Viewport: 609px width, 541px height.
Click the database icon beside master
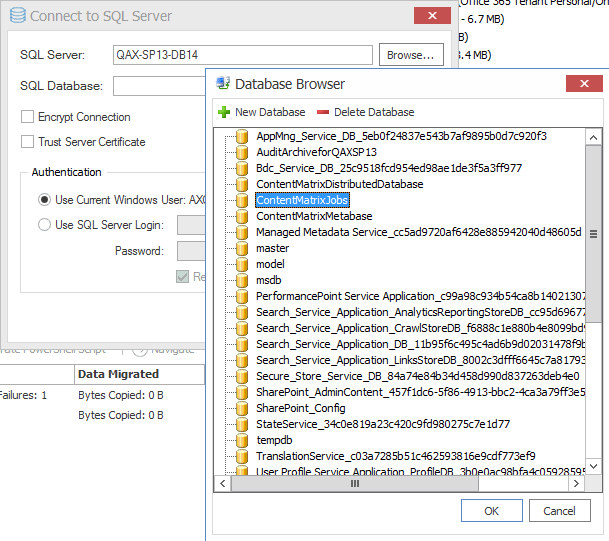242,248
